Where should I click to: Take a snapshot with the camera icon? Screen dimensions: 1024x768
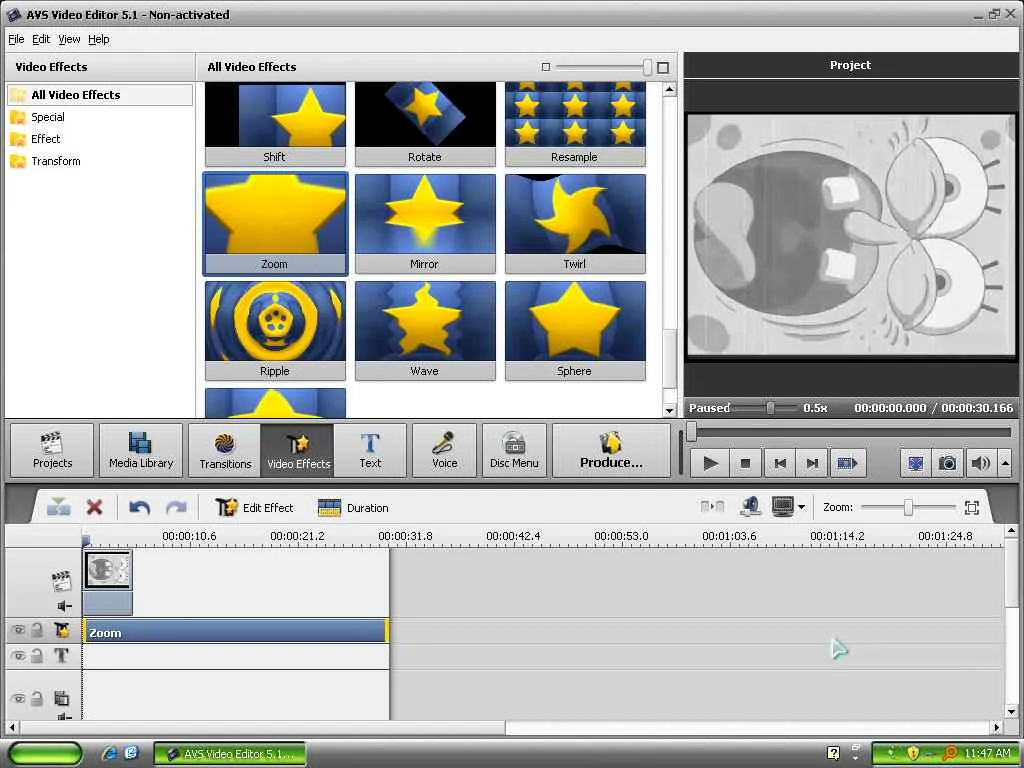tap(948, 464)
